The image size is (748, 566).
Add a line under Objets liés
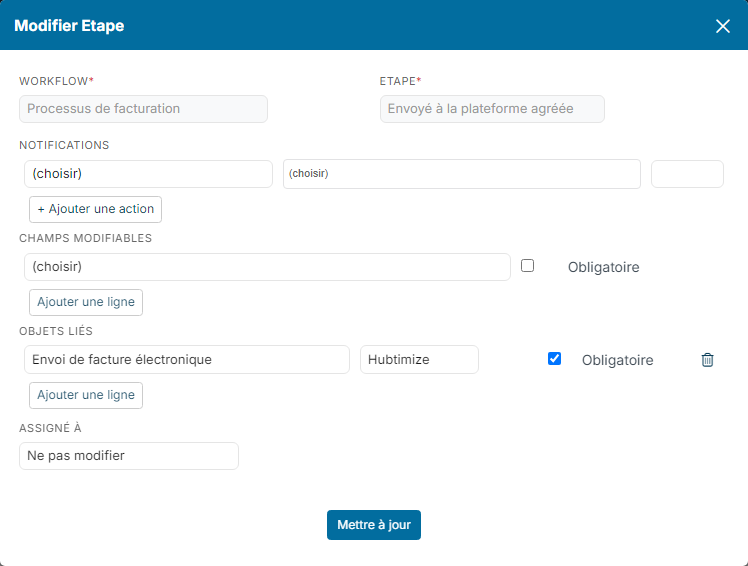click(86, 396)
